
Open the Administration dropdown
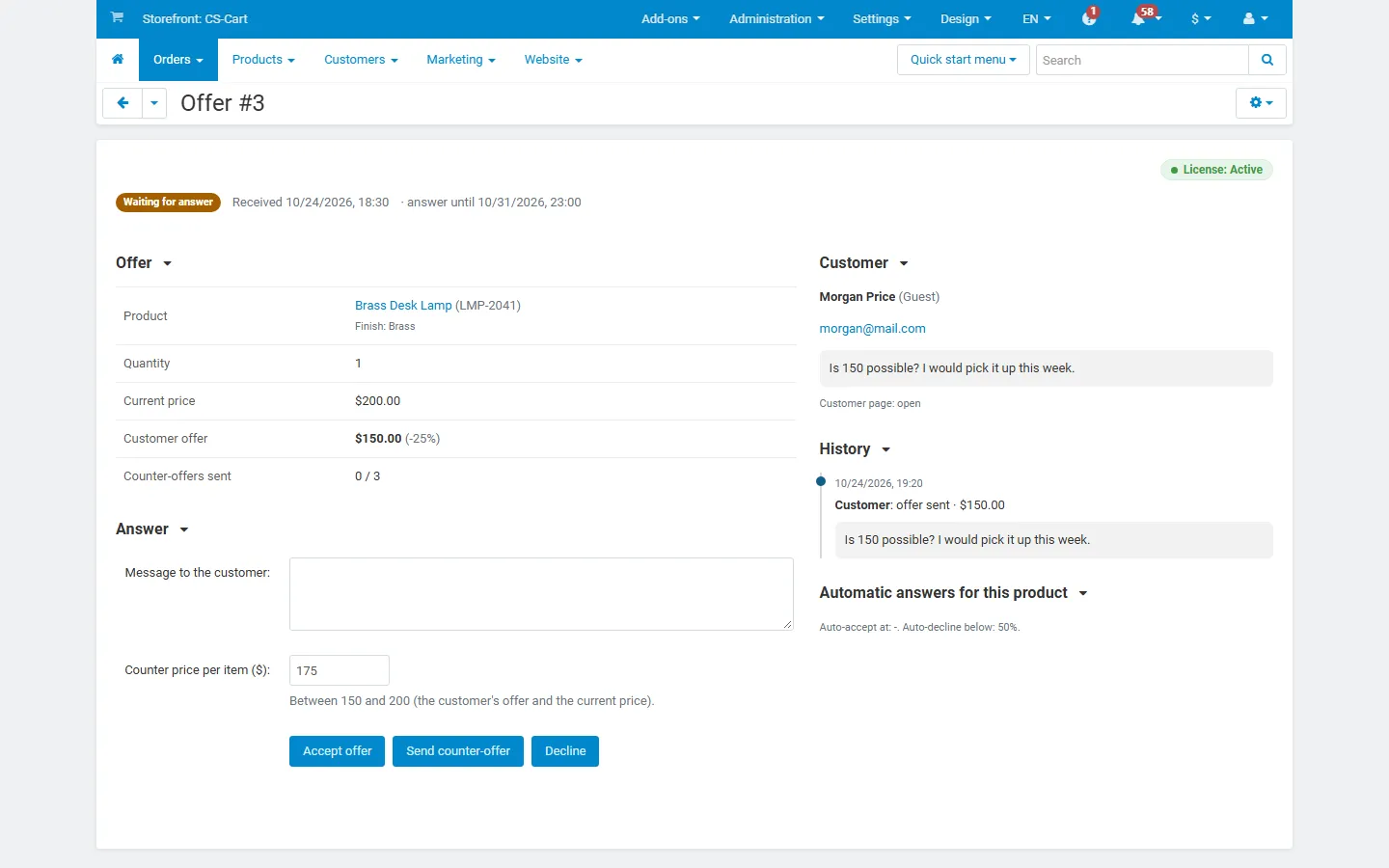776,19
